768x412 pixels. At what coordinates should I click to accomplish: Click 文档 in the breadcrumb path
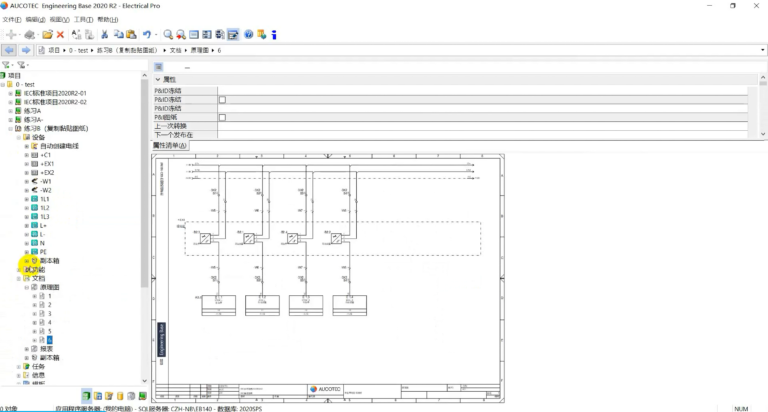175,50
